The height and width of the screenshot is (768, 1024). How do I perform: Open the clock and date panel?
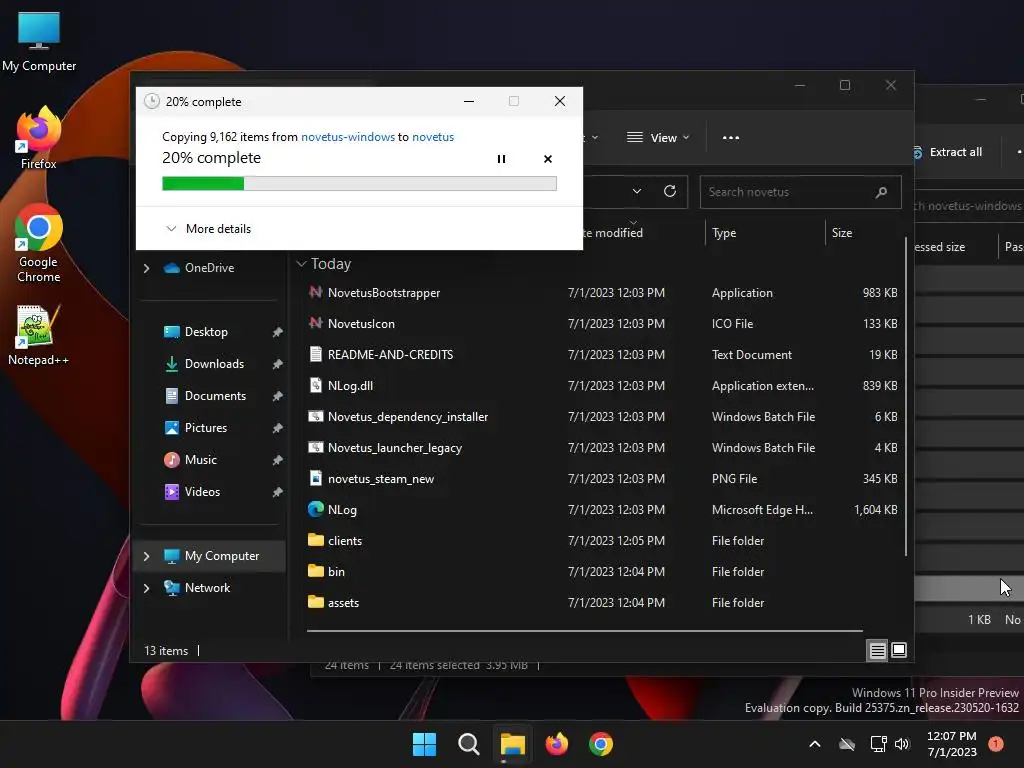[x=952, y=744]
